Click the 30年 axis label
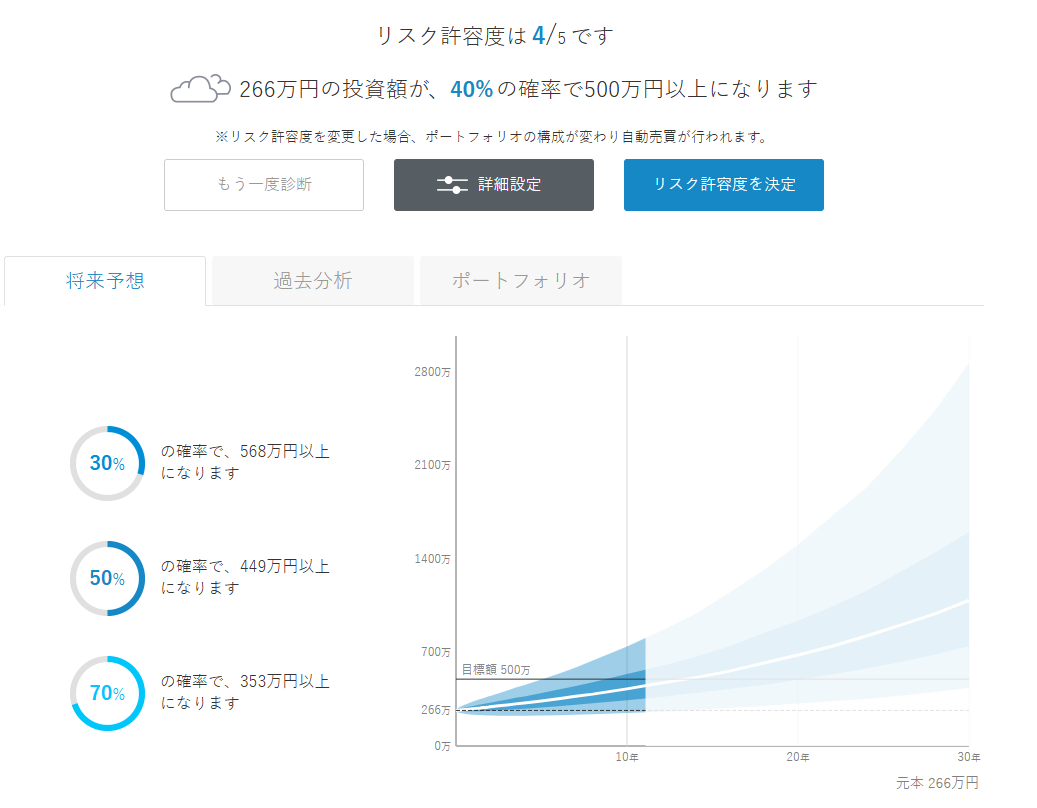This screenshot has height=808, width=1037. click(x=967, y=758)
